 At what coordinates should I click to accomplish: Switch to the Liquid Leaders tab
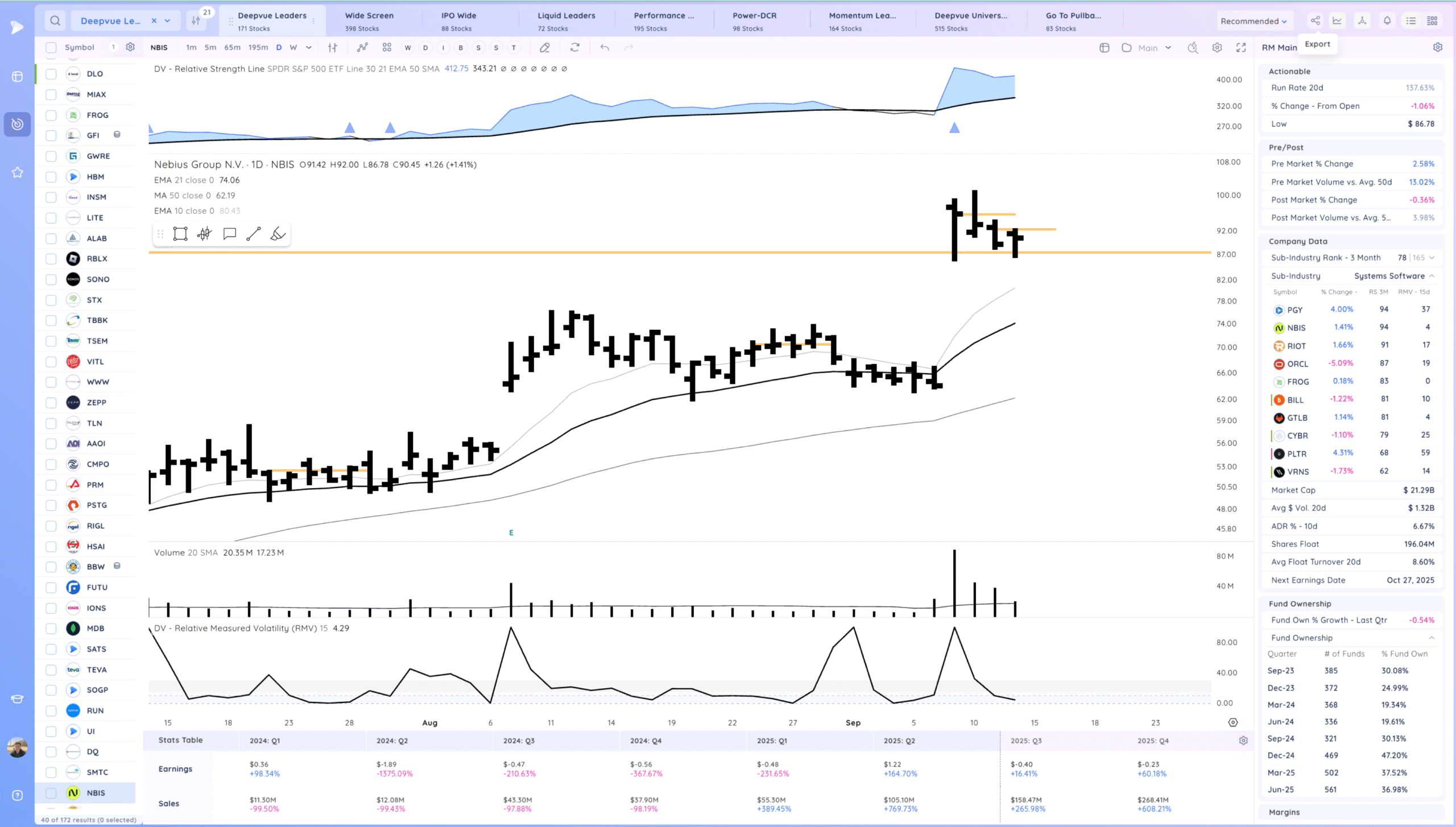click(x=566, y=21)
